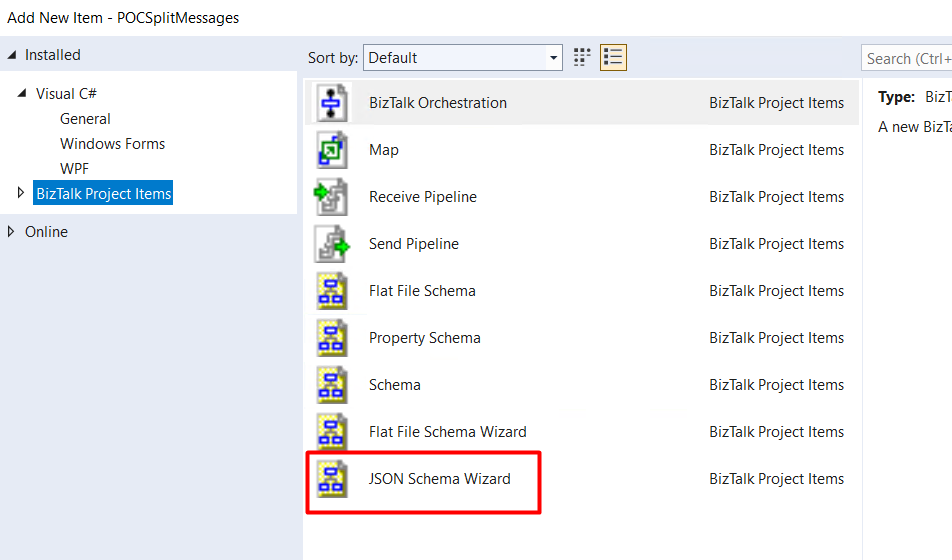Image resolution: width=952 pixels, height=560 pixels.
Task: Click the 'Property Schema' item name
Action: point(424,338)
